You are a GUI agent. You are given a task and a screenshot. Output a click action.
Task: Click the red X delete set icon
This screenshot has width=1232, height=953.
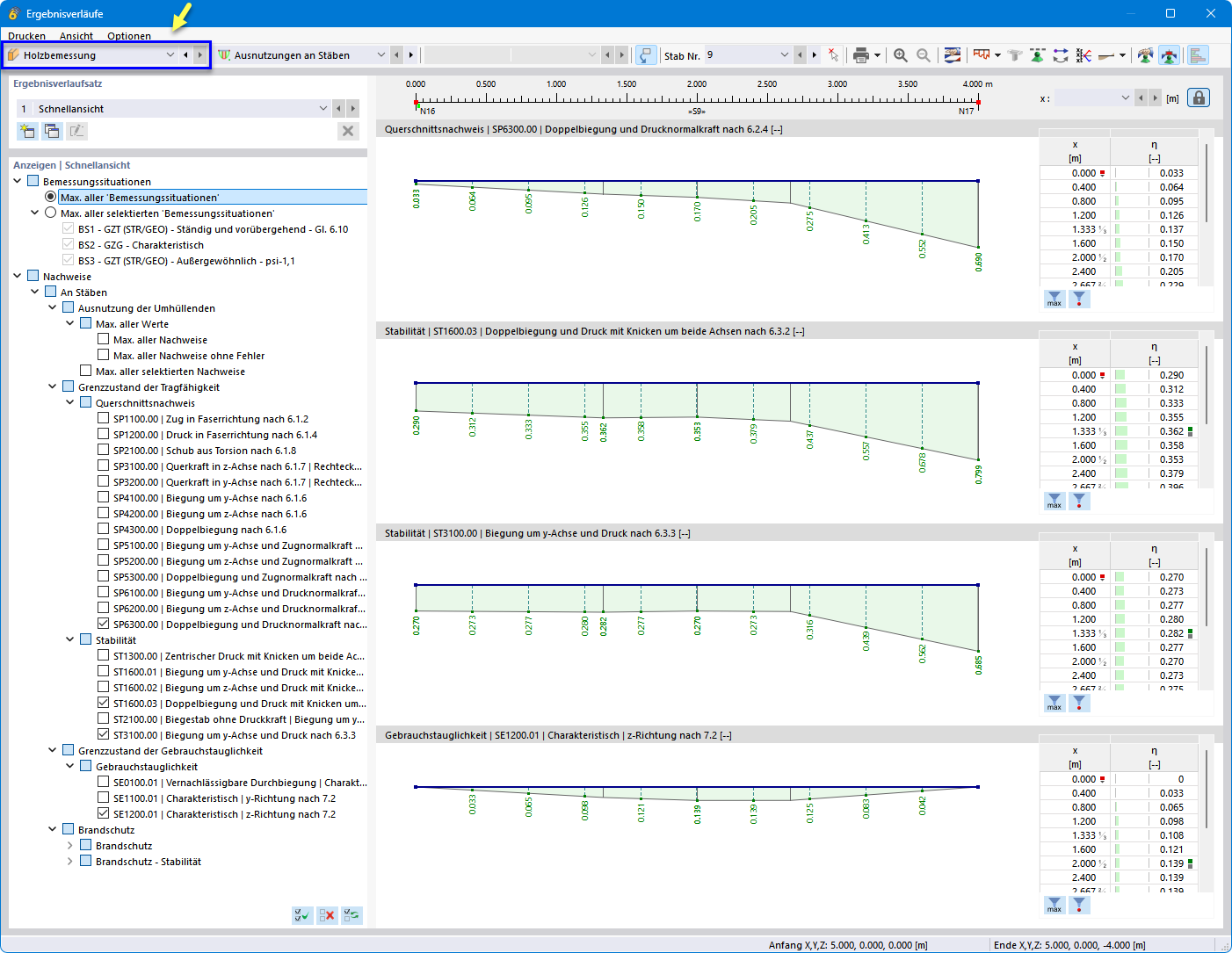(348, 131)
